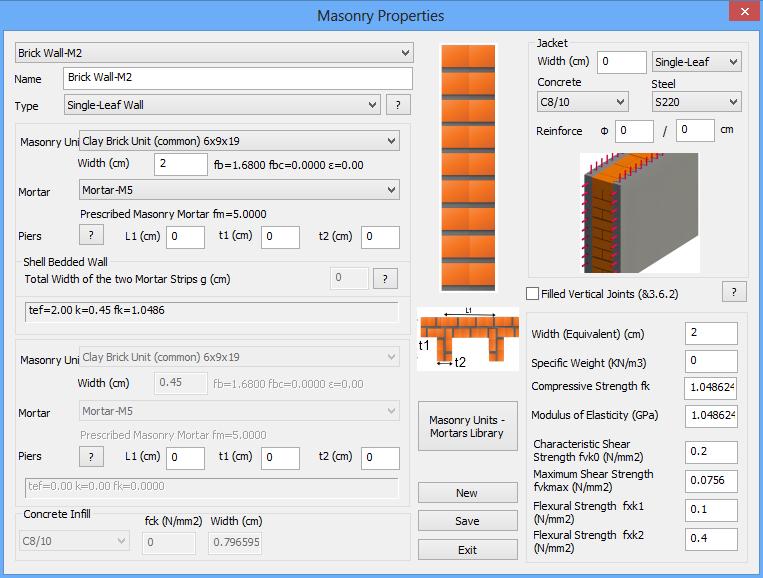Open the Steel S220 dropdown
The image size is (763, 578).
[x=696, y=102]
